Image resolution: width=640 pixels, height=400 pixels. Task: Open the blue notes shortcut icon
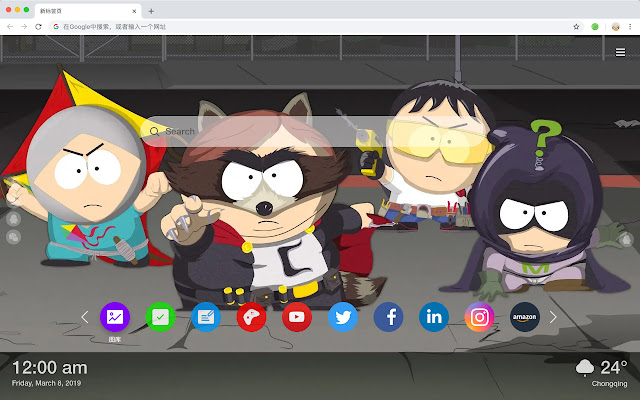point(206,317)
